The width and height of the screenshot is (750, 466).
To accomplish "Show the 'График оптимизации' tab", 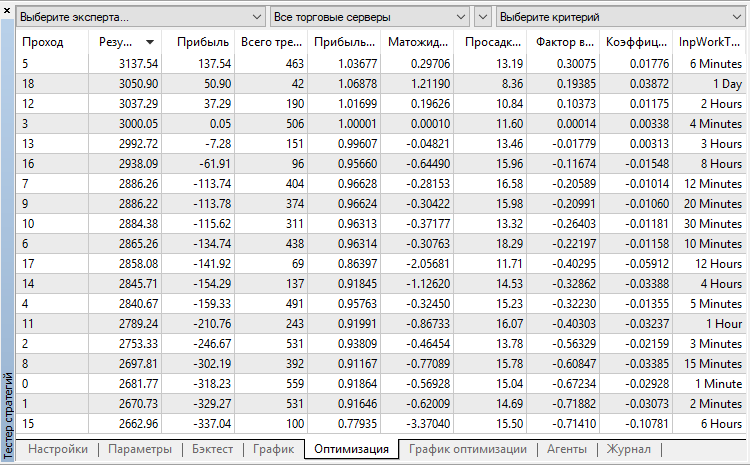I will [x=467, y=450].
